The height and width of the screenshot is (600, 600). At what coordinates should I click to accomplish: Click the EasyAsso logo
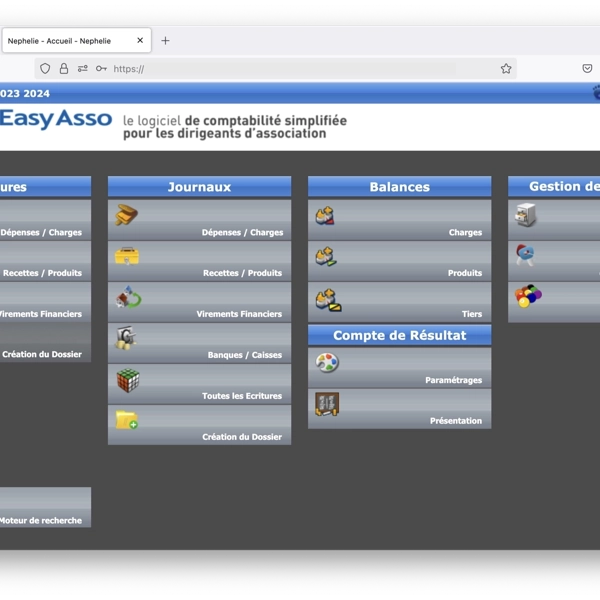[56, 119]
